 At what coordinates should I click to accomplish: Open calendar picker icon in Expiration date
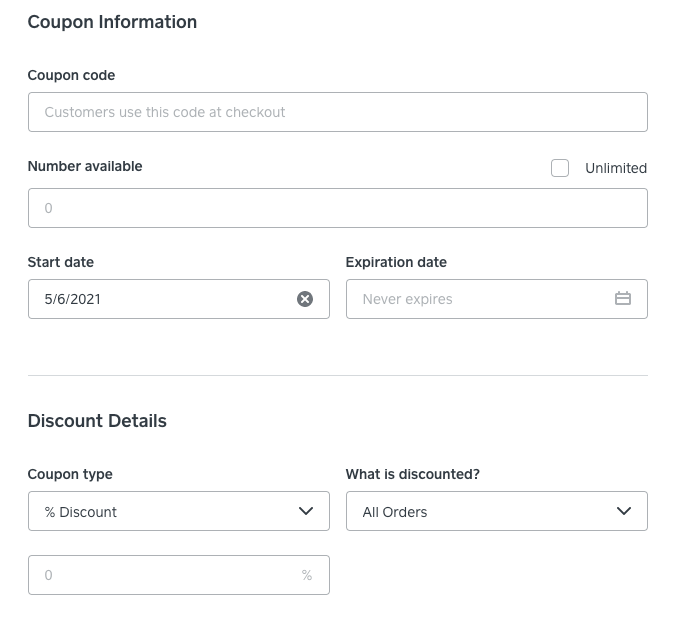(x=623, y=299)
